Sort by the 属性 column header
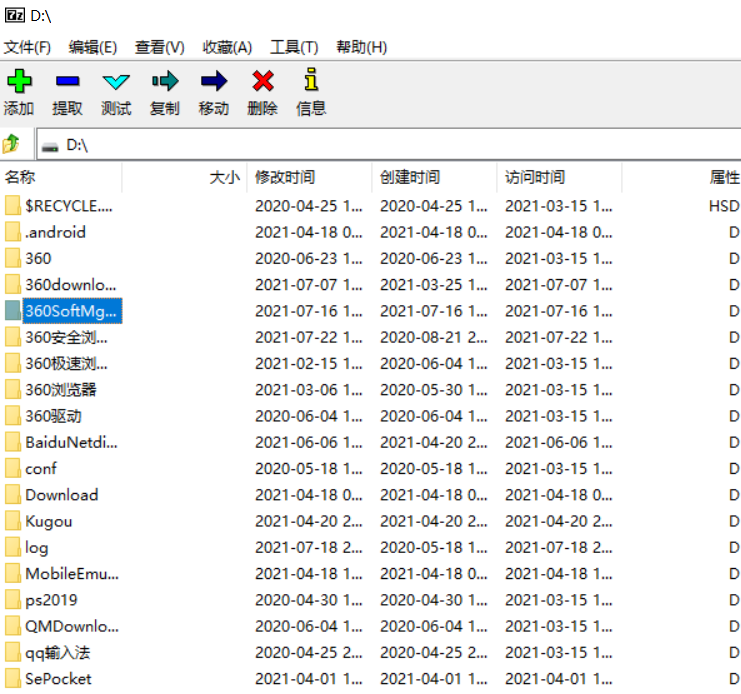The height and width of the screenshot is (694, 741). (682, 177)
